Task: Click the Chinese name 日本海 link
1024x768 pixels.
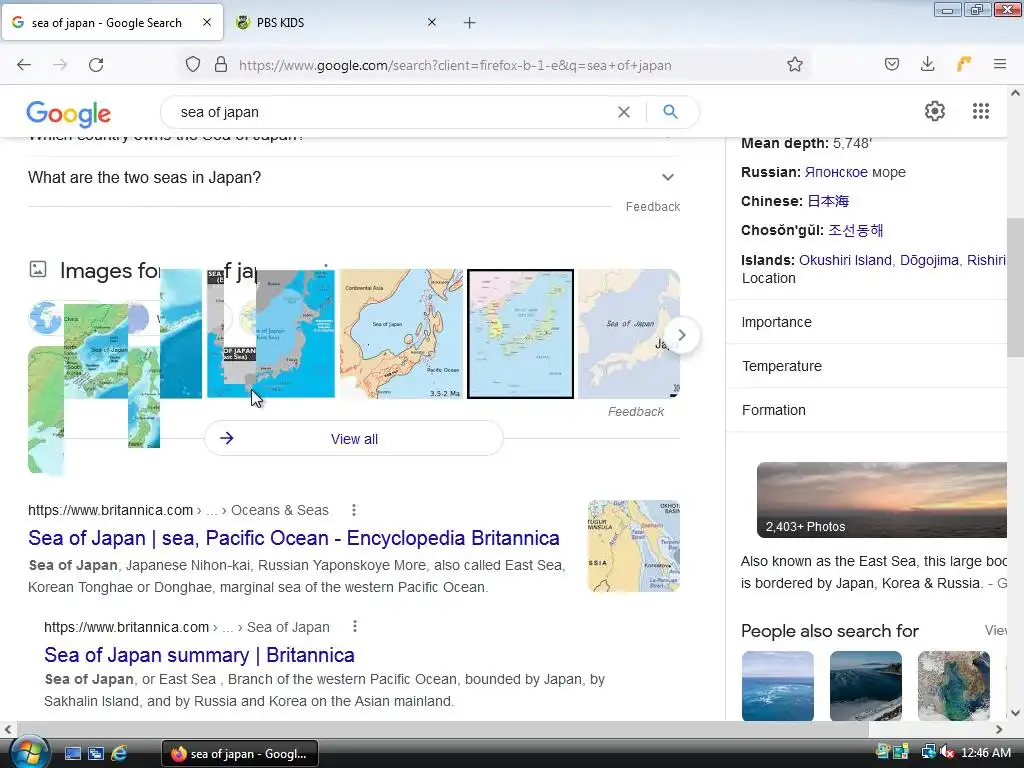Action: click(828, 201)
